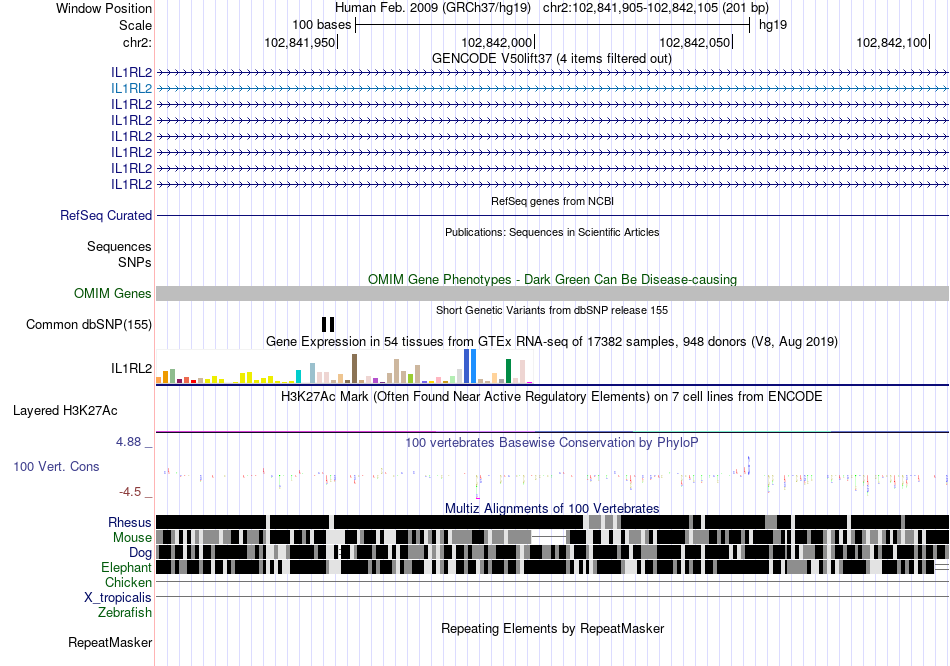Click the Mouse species label
950x666 pixels.
coord(132,538)
